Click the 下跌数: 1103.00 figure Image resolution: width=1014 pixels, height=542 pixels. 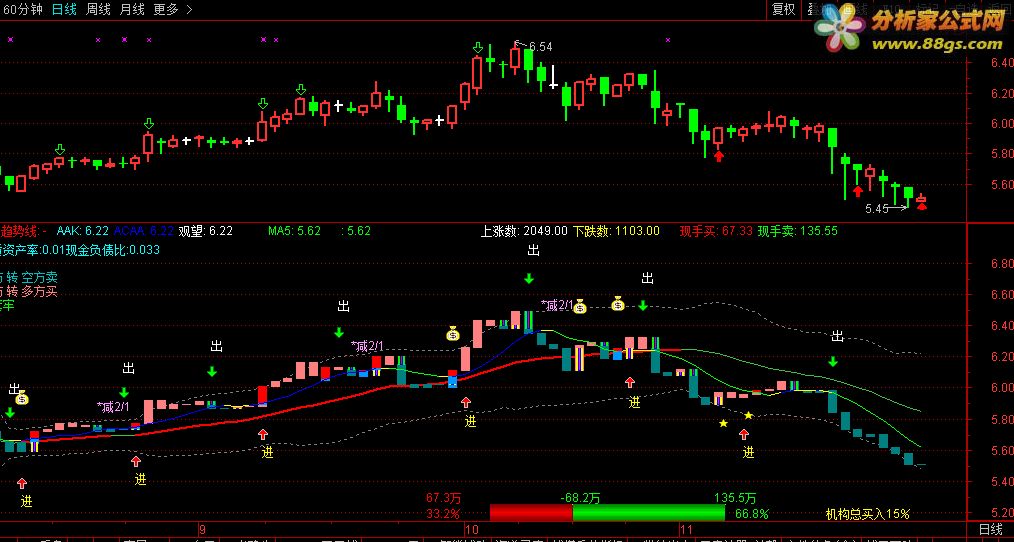tap(616, 231)
